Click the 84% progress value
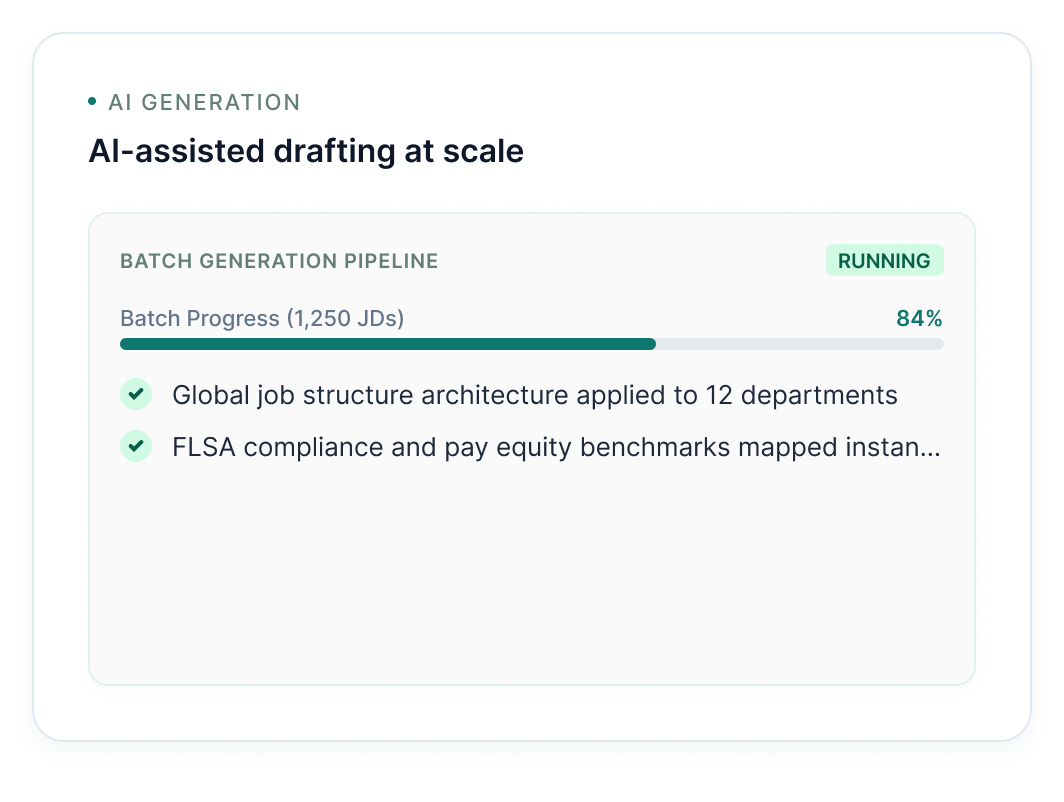The height and width of the screenshot is (802, 1064). (919, 318)
